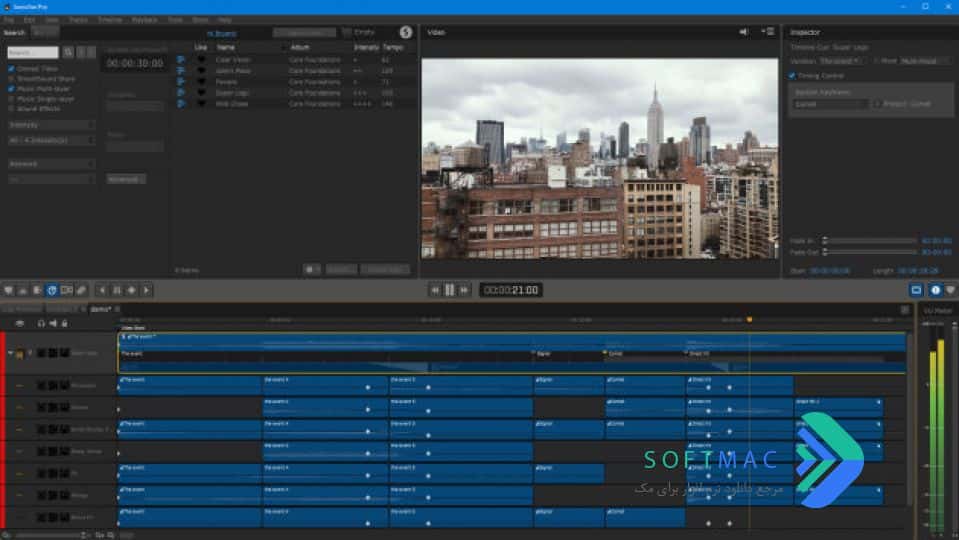This screenshot has height=540, width=959.
Task: Click the highlighted blue timeline tool icon
Action: click(52, 290)
